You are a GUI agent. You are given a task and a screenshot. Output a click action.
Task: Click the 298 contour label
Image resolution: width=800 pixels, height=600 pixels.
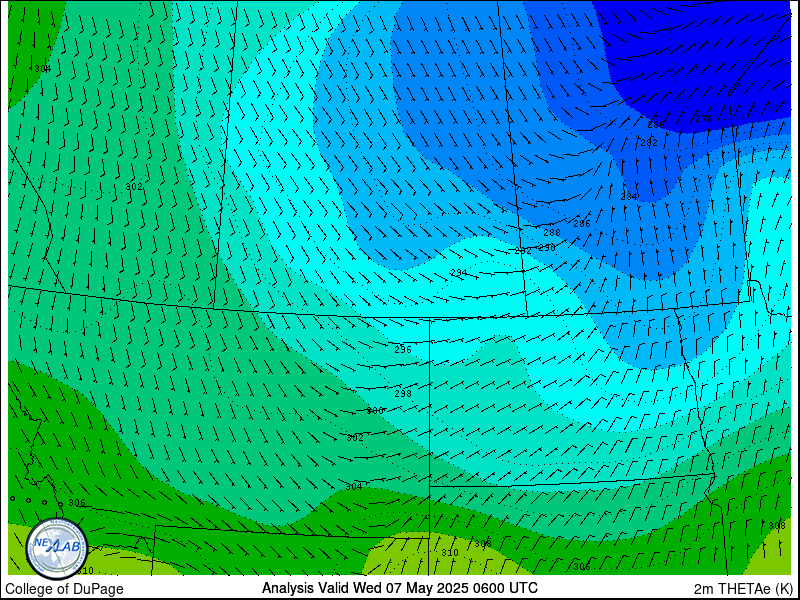click(403, 393)
